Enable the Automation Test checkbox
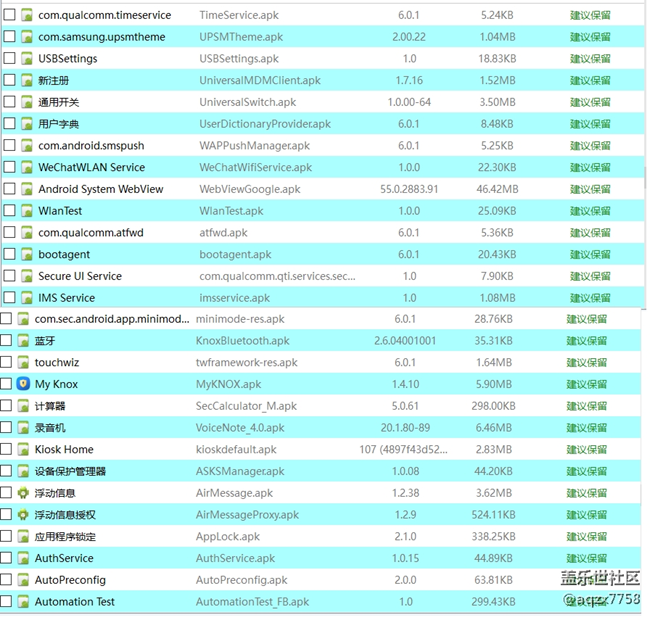The width and height of the screenshot is (650, 620). [7, 602]
